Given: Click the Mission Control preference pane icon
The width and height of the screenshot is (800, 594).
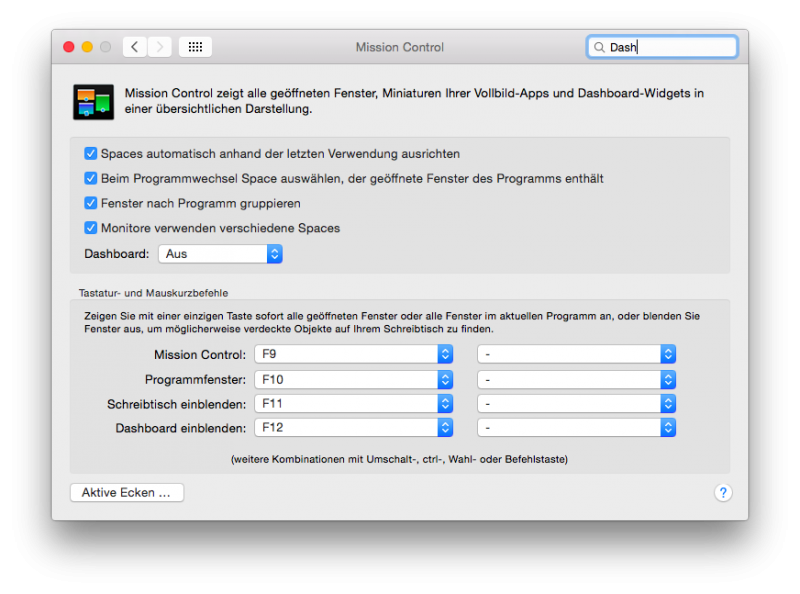Looking at the screenshot, I should pos(93,102).
